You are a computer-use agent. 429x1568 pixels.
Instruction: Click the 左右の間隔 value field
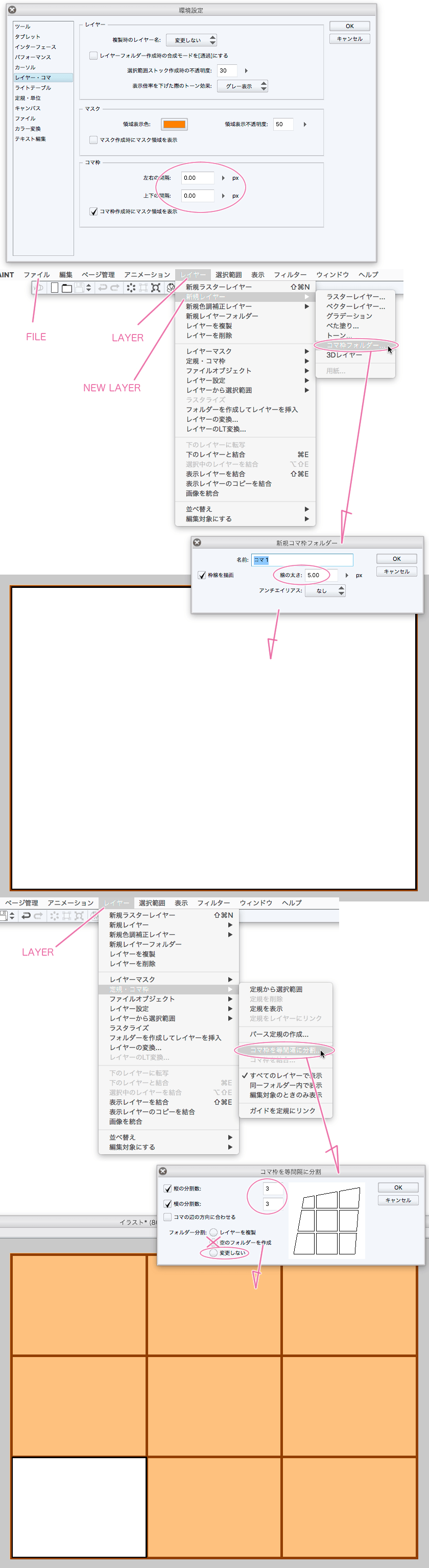pyautogui.click(x=198, y=178)
